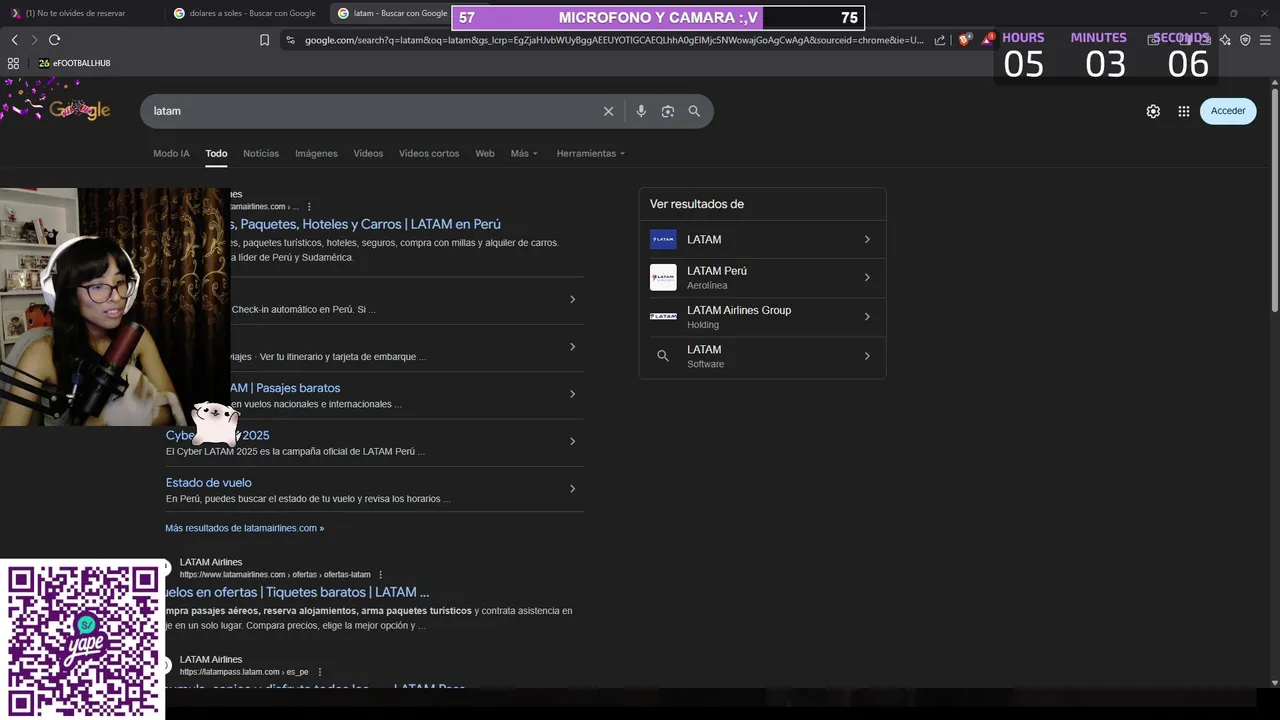The image size is (1280, 720).
Task: Click the LATAM Perú airline logo thumbnail
Action: [663, 277]
